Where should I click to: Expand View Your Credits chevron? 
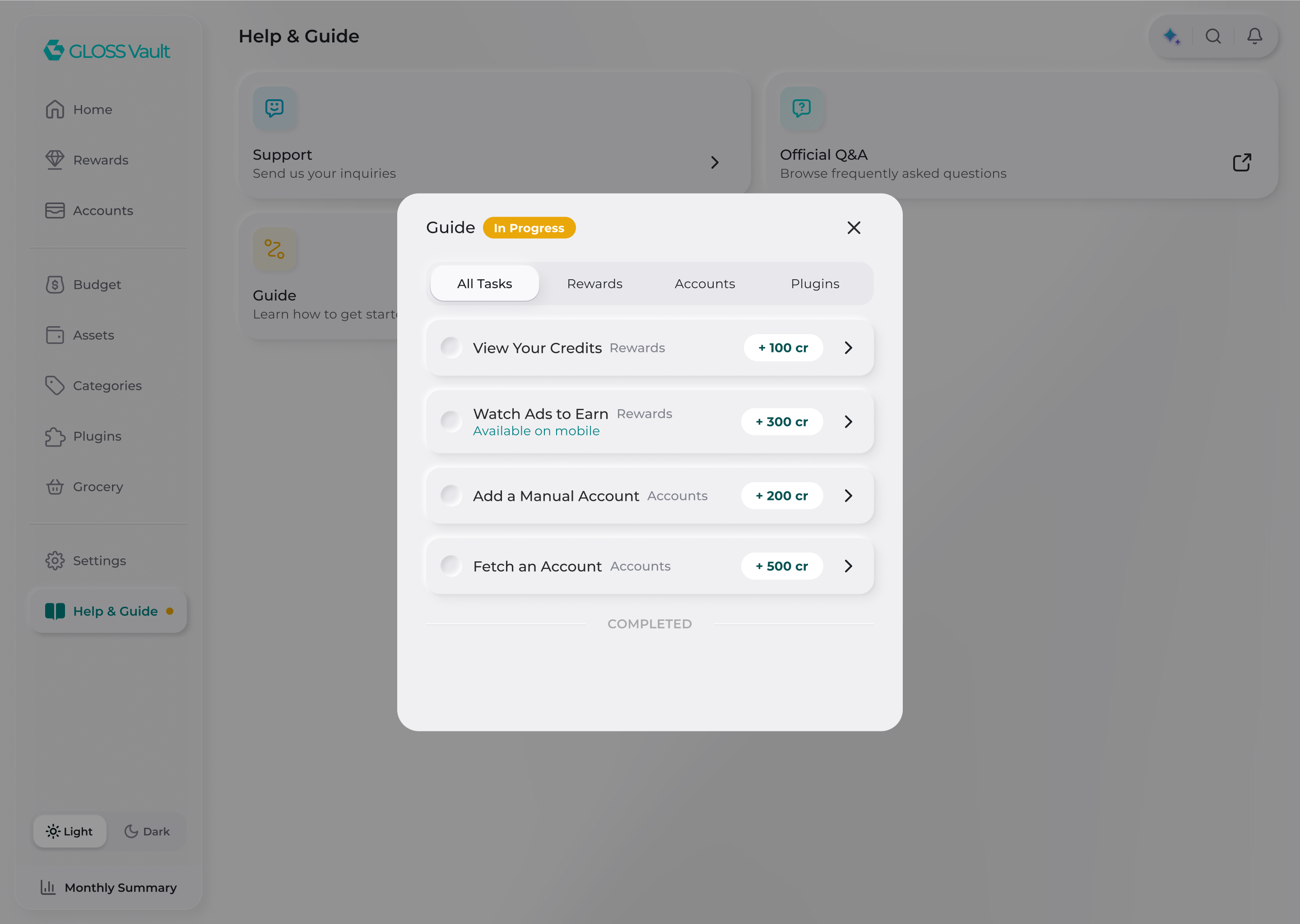pos(848,348)
